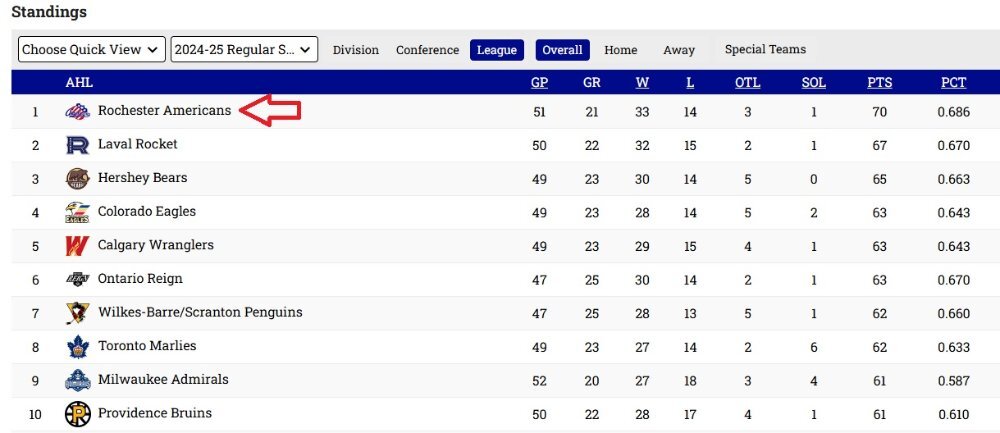This screenshot has width=1000, height=433.
Task: Click the Calgary Wranglers W logo
Action: point(78,246)
